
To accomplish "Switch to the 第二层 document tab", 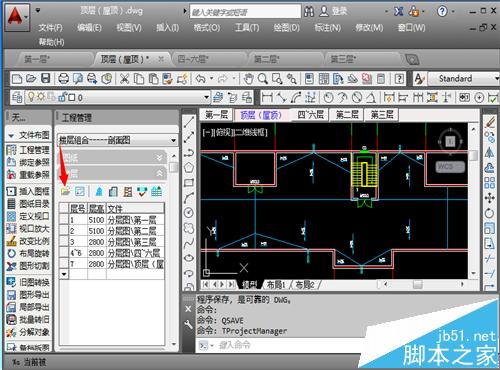I will [x=267, y=59].
